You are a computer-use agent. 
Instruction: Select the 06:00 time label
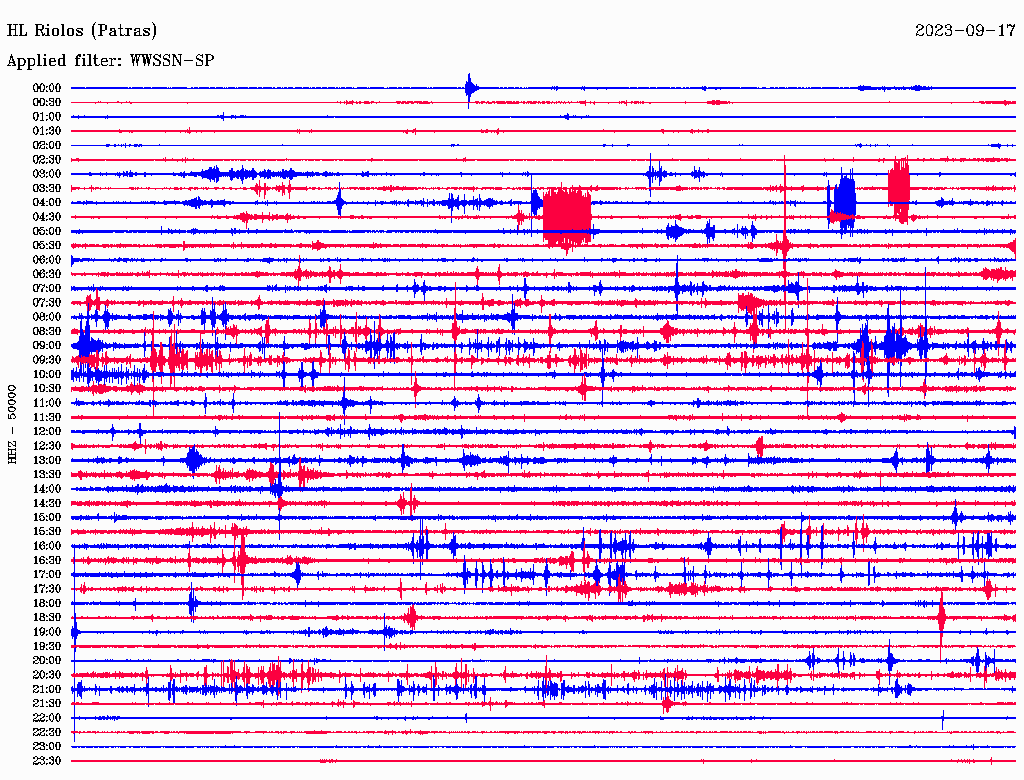click(x=47, y=259)
